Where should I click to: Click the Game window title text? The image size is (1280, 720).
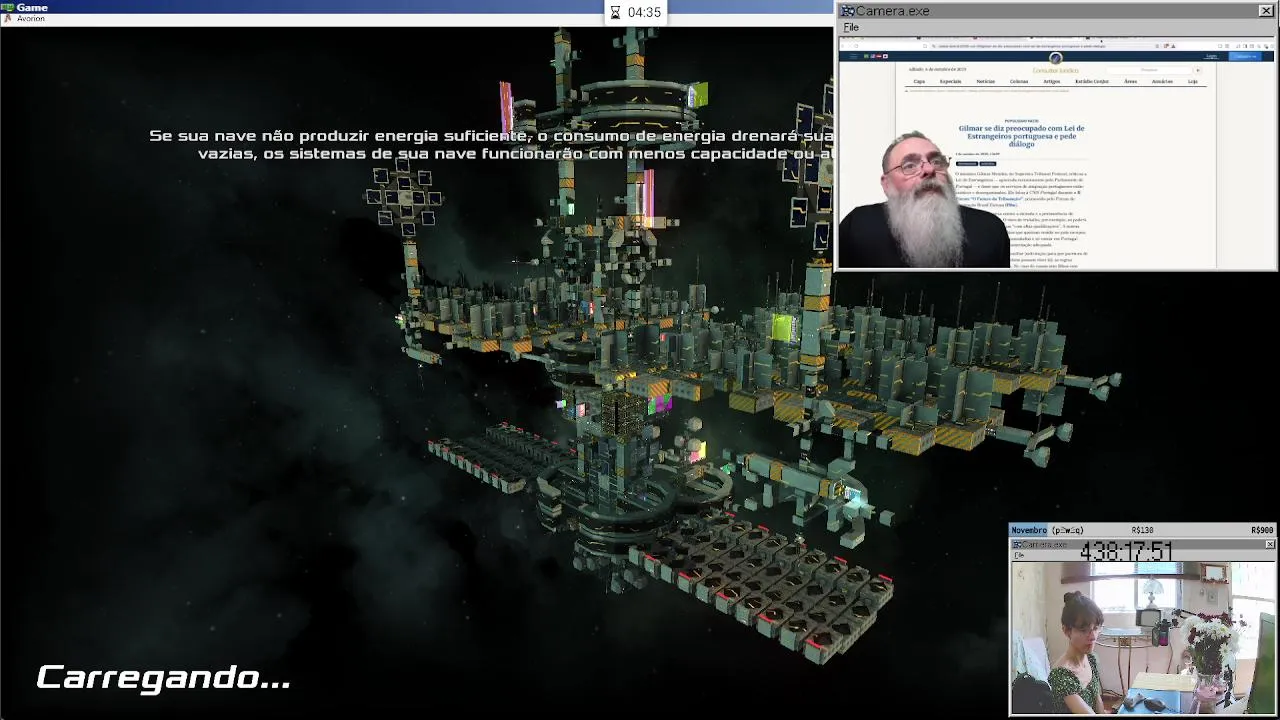click(32, 7)
